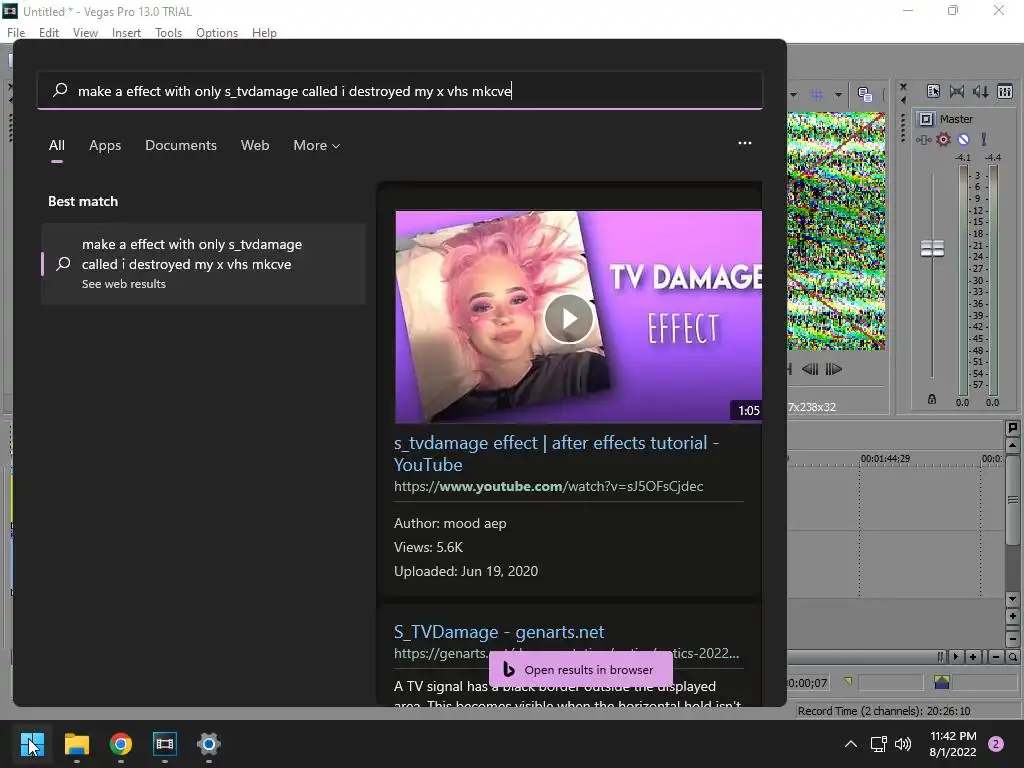Open search options three-dots menu
This screenshot has width=1024, height=768.
(744, 143)
